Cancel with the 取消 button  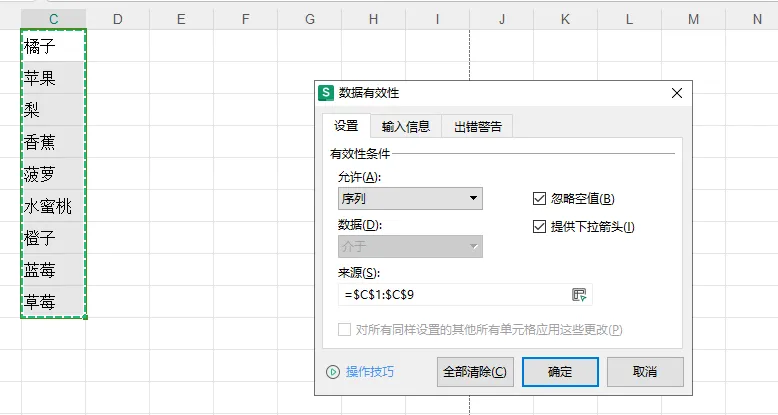pos(645,372)
